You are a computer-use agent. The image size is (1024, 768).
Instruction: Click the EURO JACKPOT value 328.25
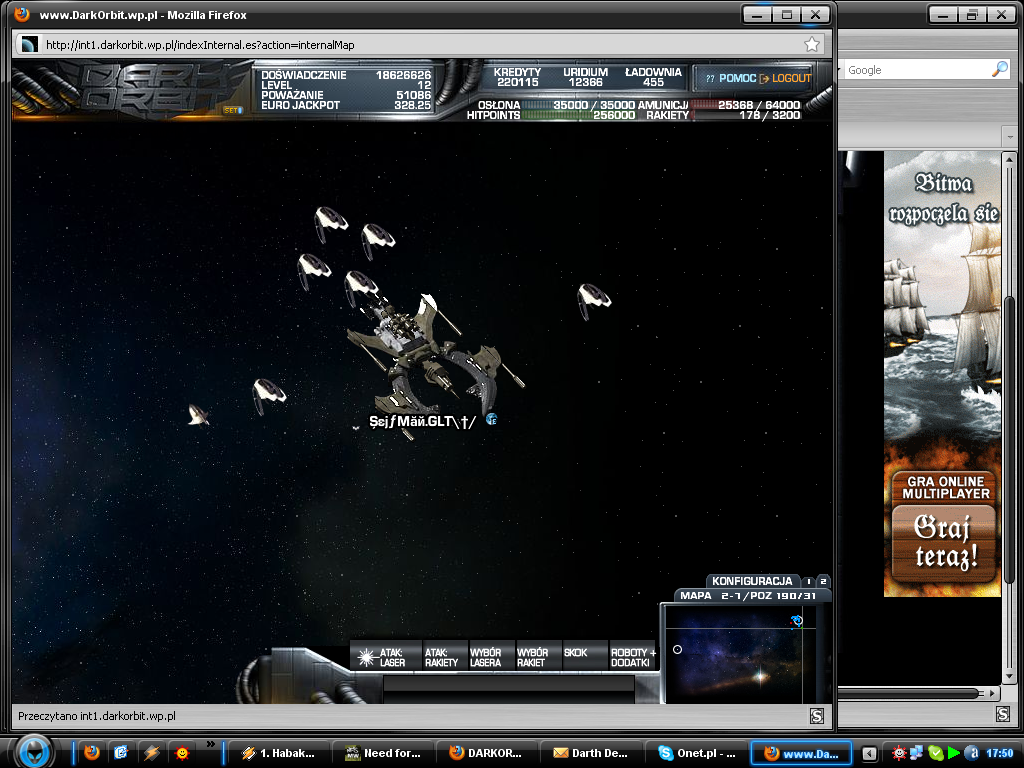click(412, 105)
